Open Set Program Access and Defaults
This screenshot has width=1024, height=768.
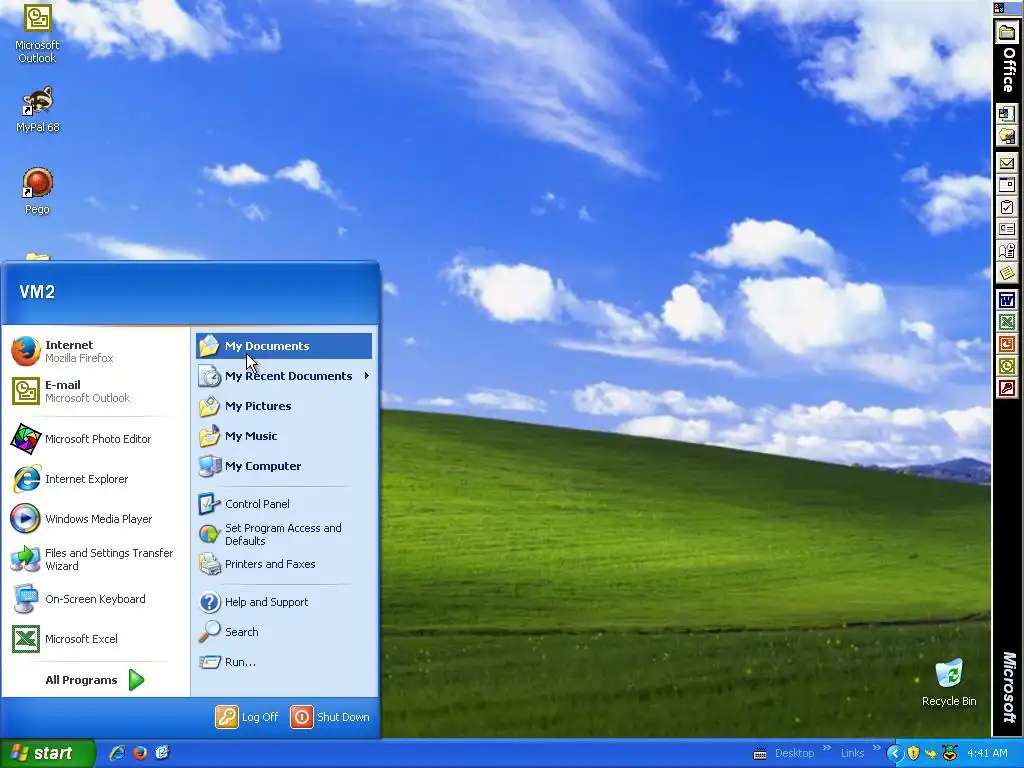tap(283, 534)
